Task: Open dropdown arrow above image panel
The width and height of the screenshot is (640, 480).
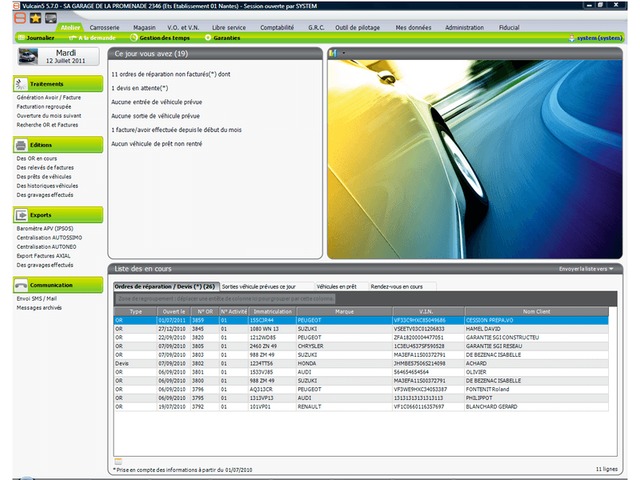Action: coord(344,53)
